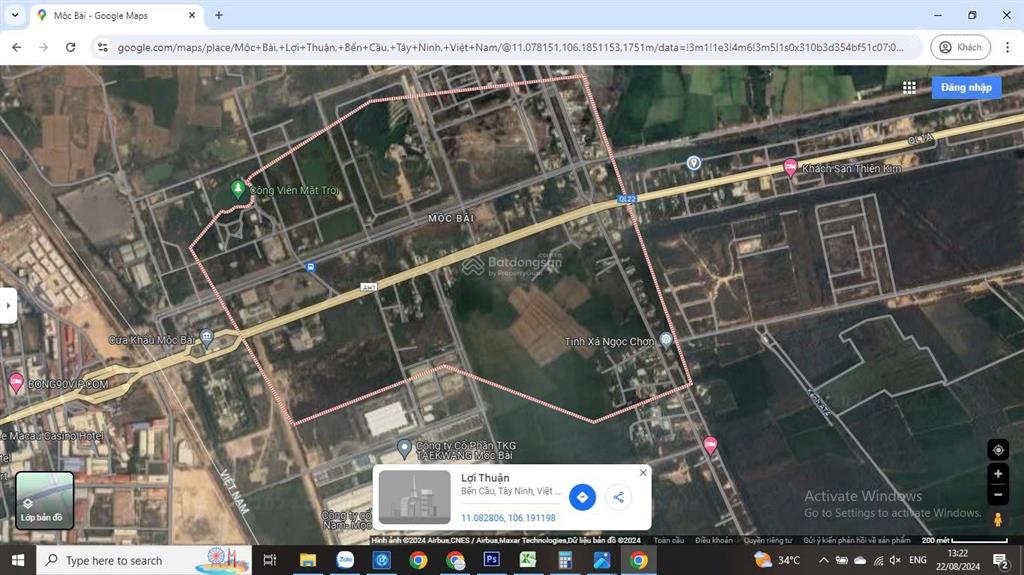Click the pink hotel pin below Tịnh Xá
1024x575 pixels.
[x=710, y=445]
